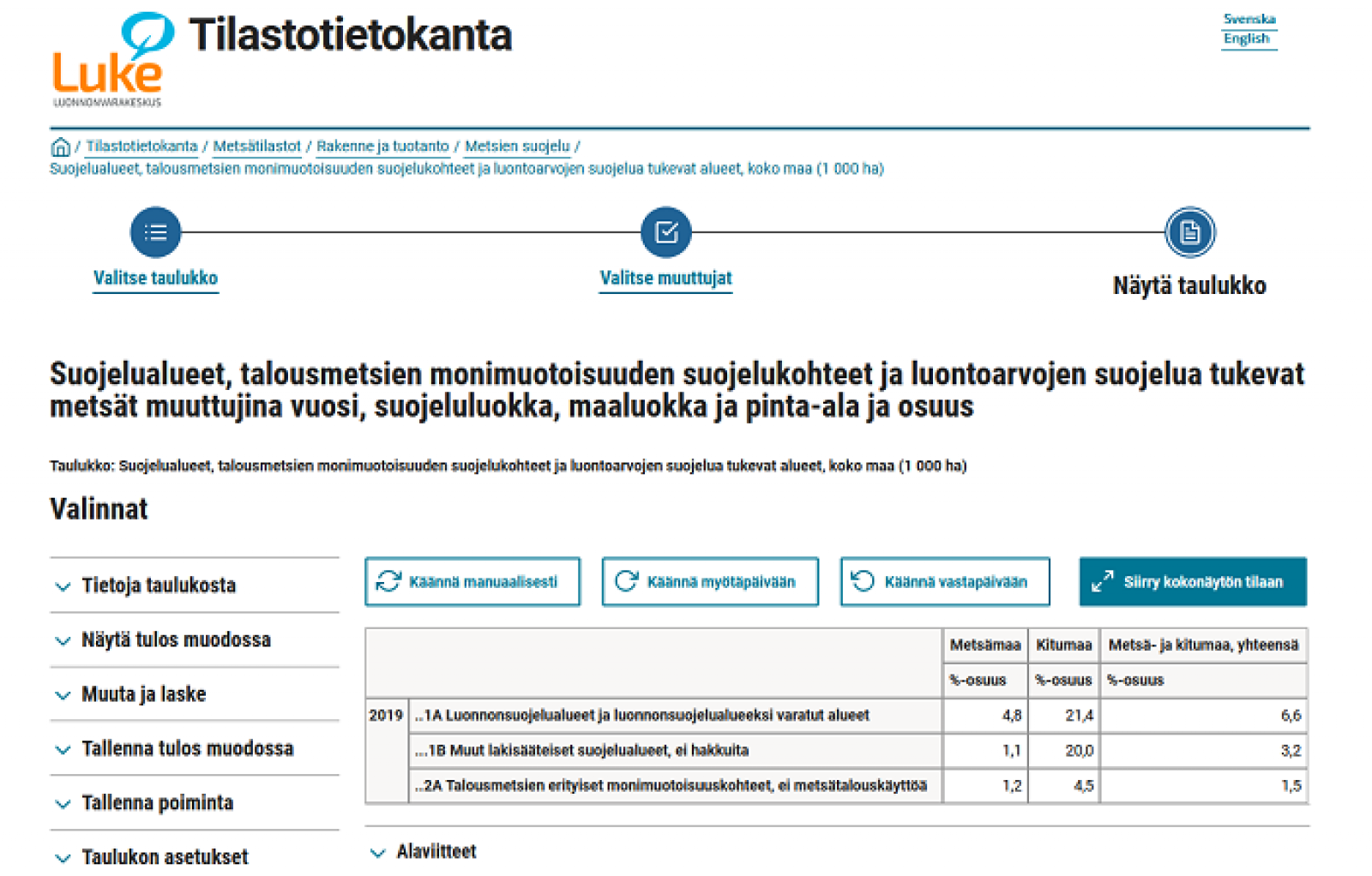Click the Metsämaa column header
The width and height of the screenshot is (1372, 876).
985,645
